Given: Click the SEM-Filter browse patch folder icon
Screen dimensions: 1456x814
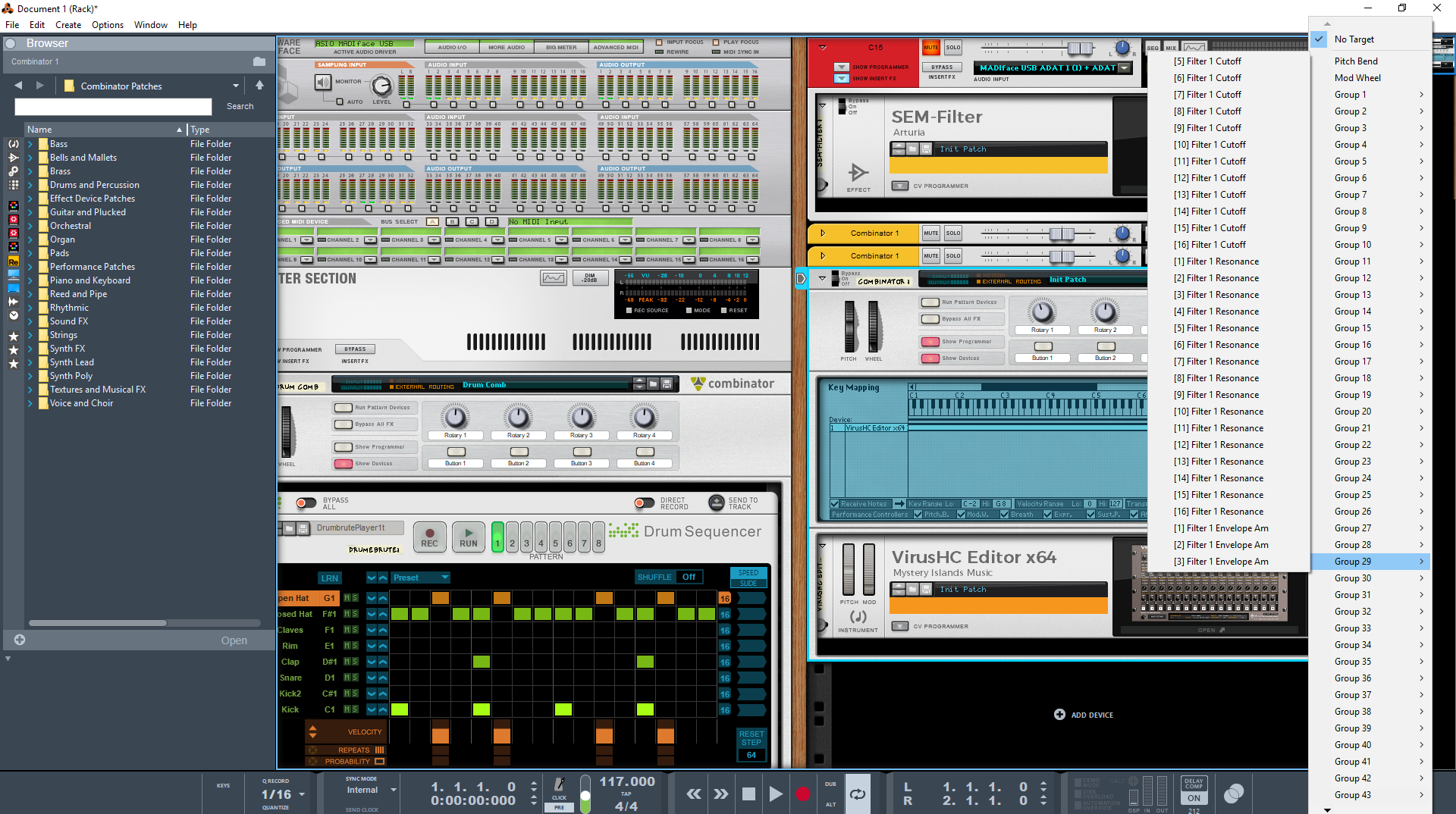Looking at the screenshot, I should tap(912, 149).
